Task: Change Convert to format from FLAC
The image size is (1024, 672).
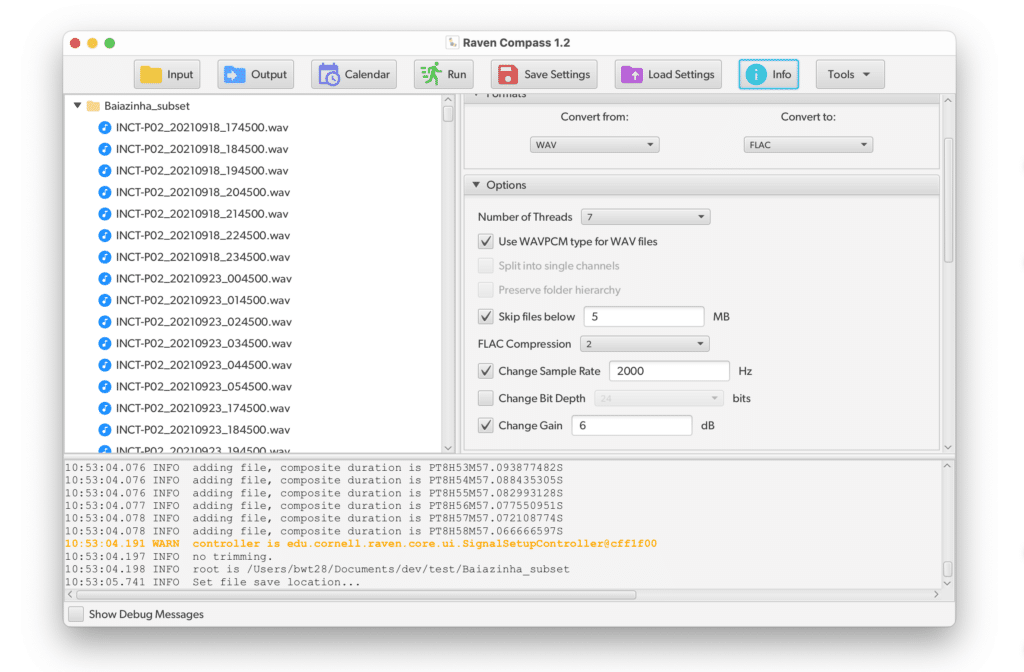Action: 807,143
